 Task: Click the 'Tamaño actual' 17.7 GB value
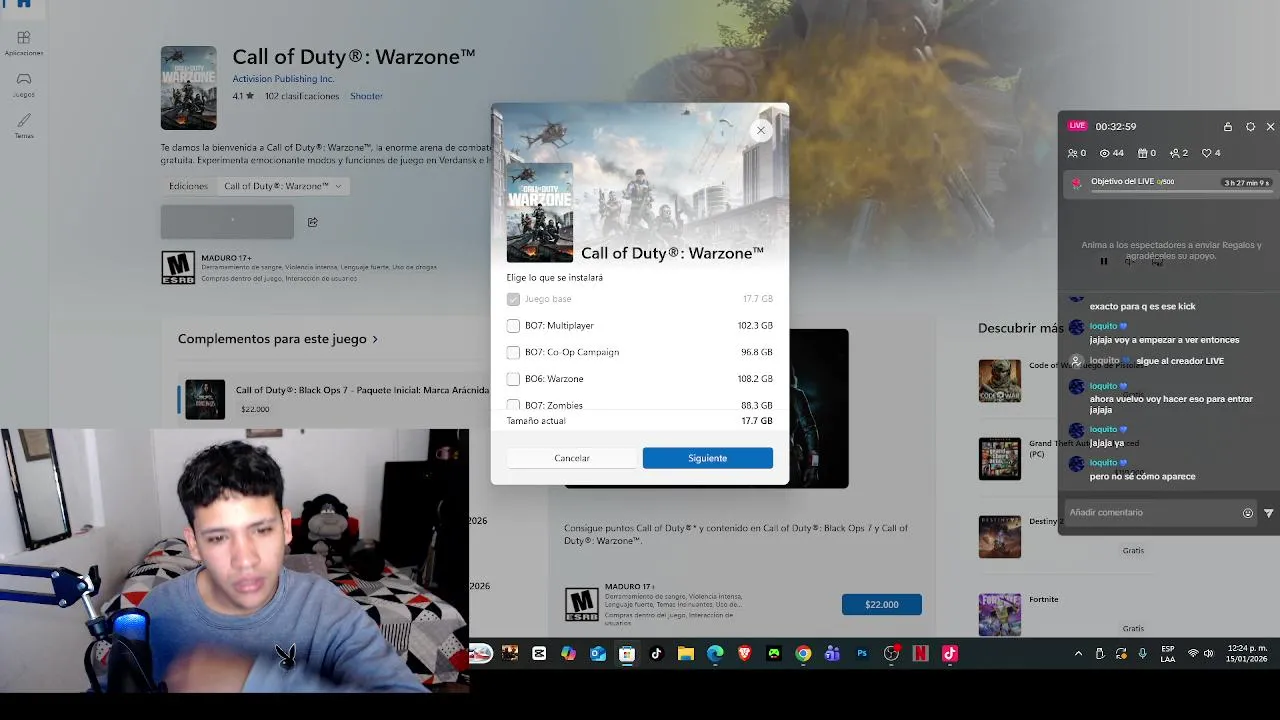(x=757, y=421)
